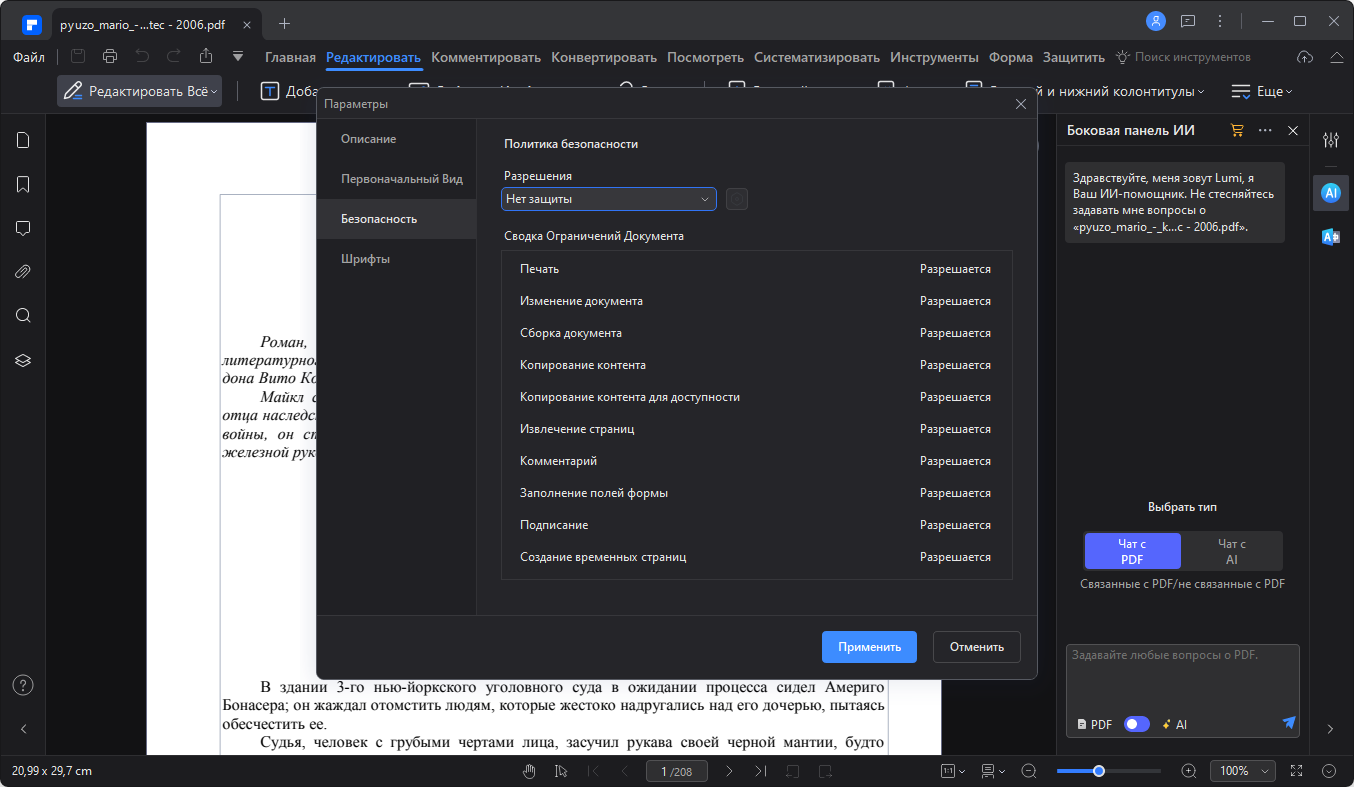Viewport: 1354px width, 787px height.
Task: Send the AI question with arrow icon
Action: tap(1289, 722)
